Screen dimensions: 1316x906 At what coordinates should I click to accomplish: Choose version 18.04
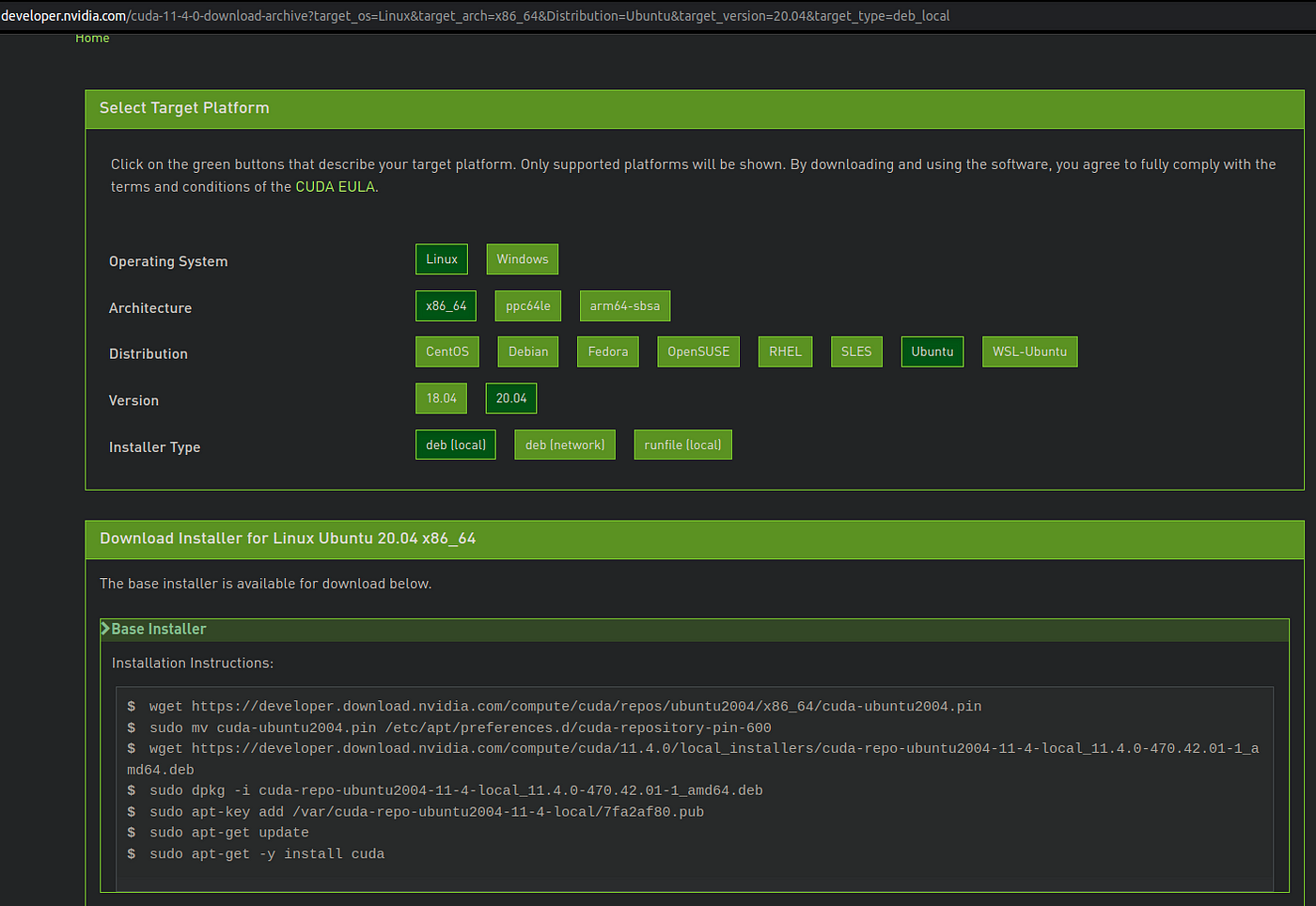coord(442,398)
